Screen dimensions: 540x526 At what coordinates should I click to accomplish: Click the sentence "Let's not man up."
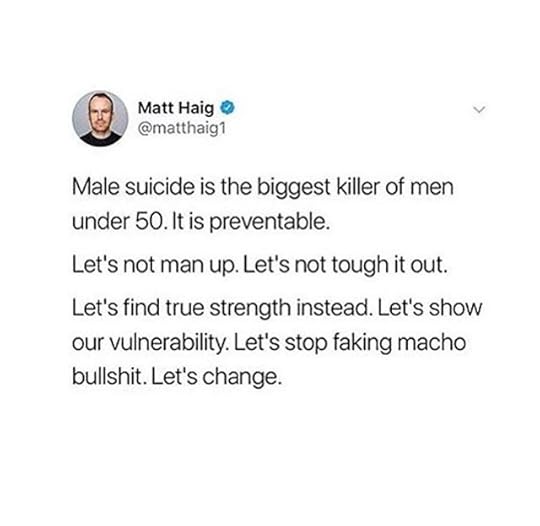click(155, 265)
